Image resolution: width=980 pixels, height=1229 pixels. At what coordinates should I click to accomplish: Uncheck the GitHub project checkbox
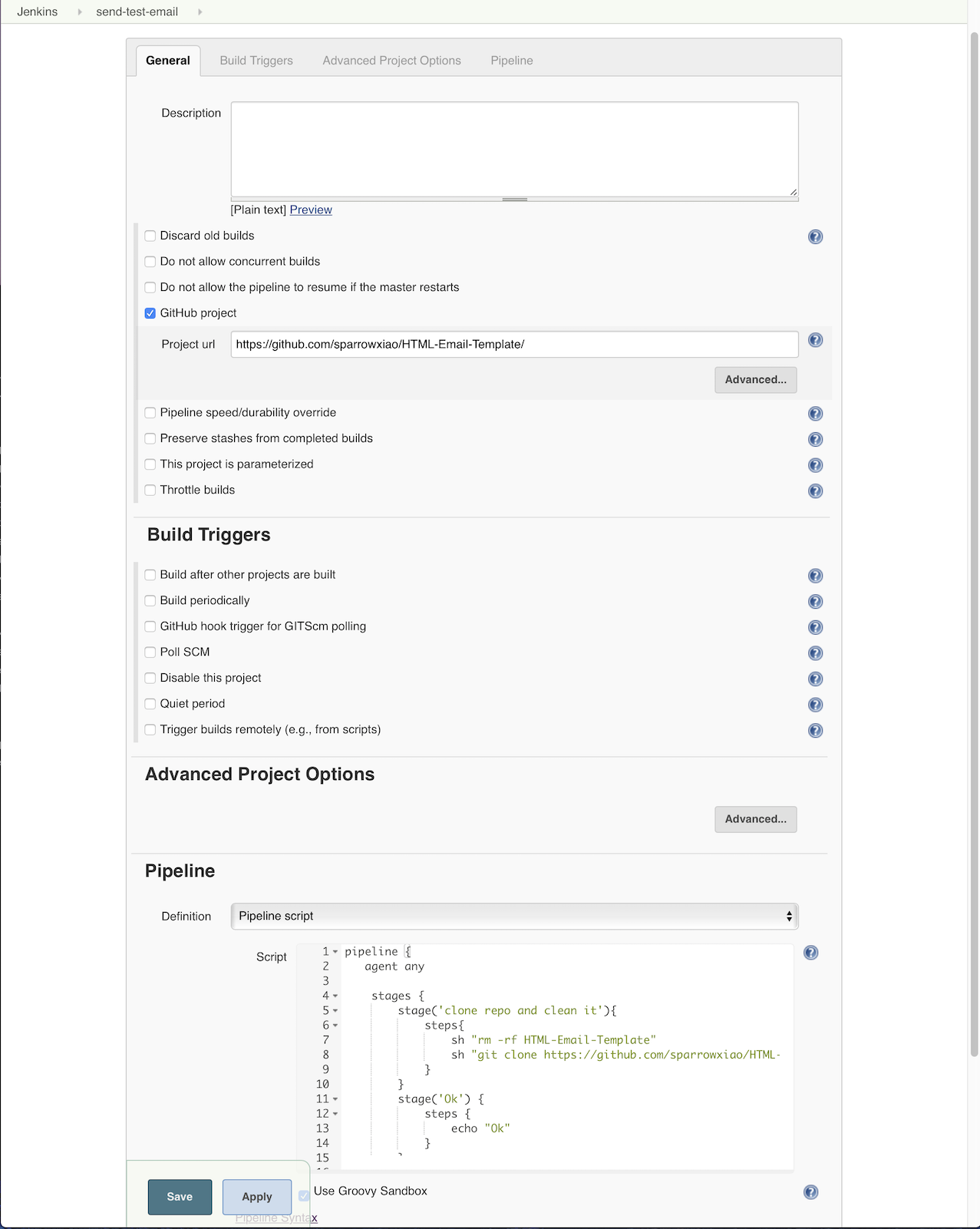click(x=150, y=313)
